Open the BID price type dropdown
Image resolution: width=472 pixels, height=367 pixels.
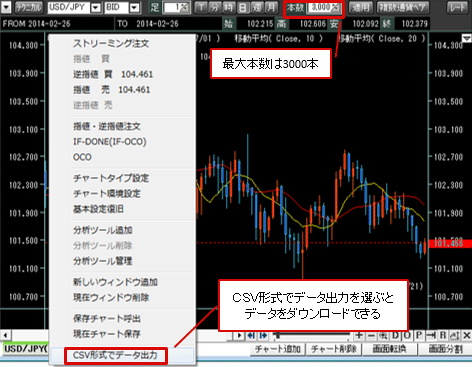click(x=134, y=7)
